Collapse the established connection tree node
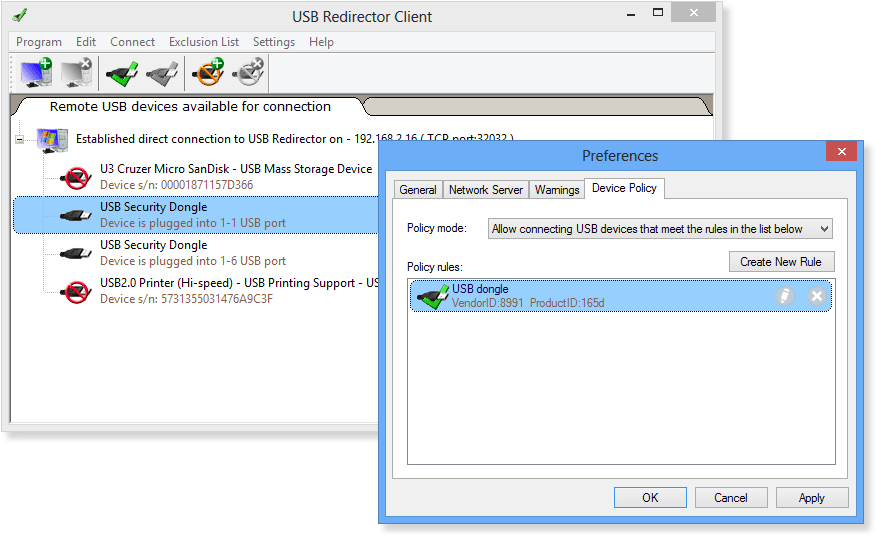The image size is (888, 548). [x=20, y=139]
